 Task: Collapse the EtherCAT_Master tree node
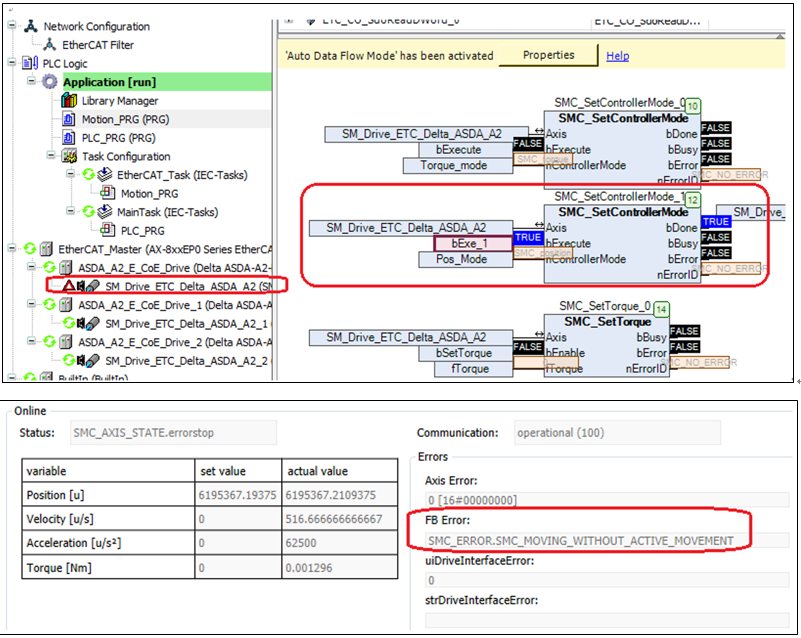11,248
